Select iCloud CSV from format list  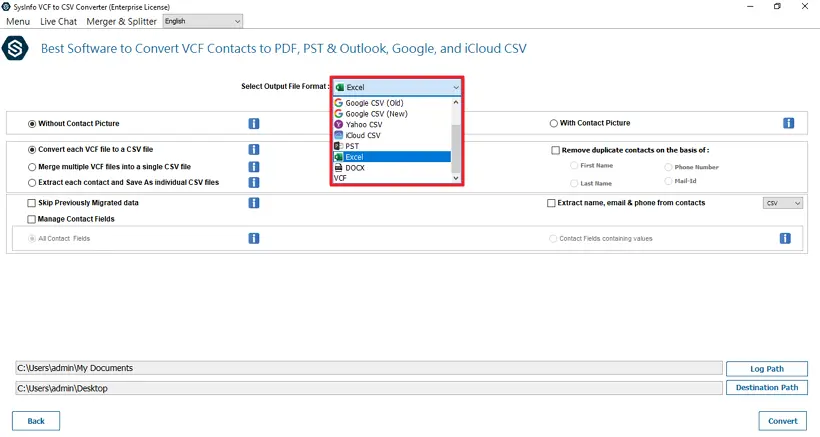(x=392, y=135)
